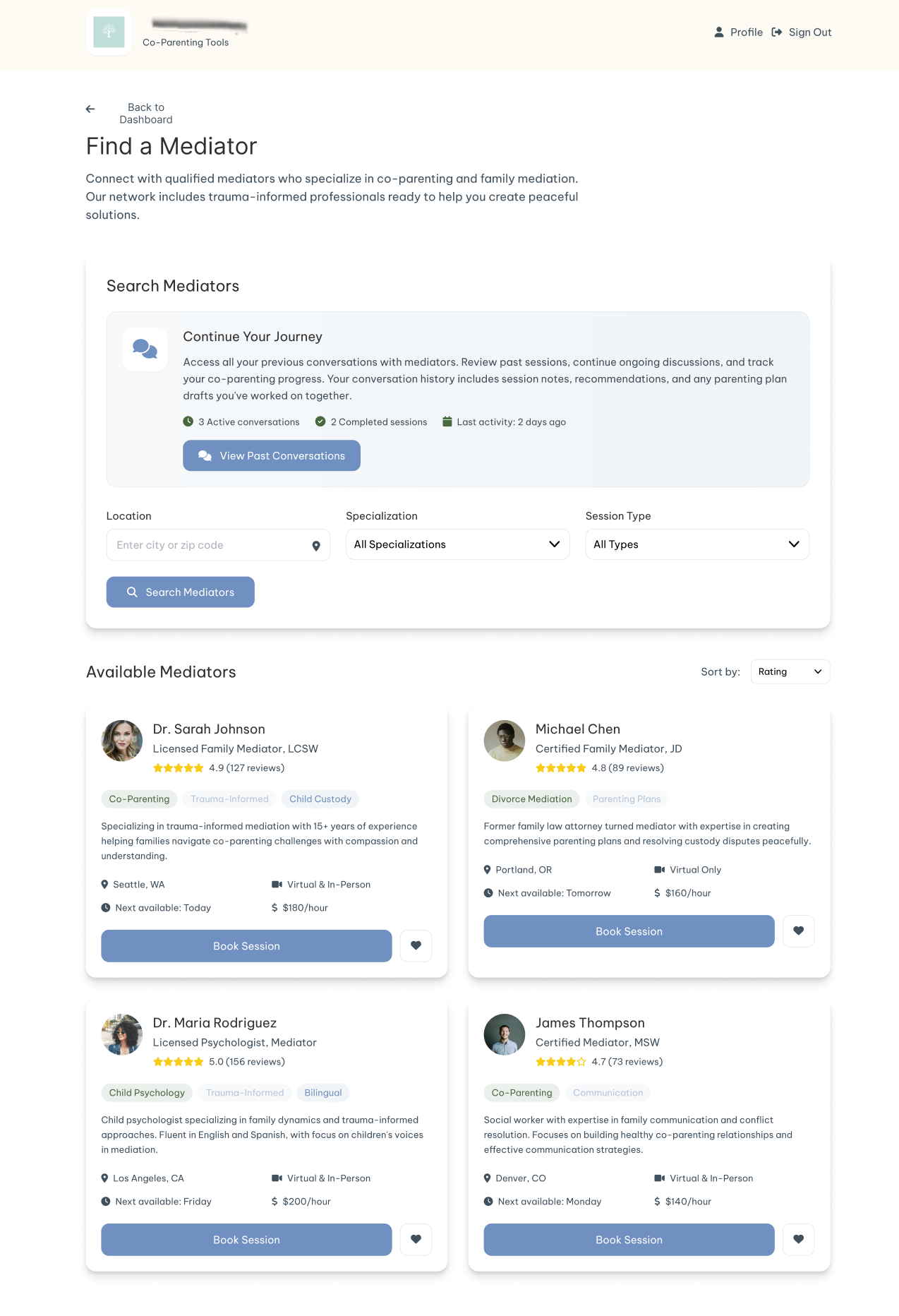899x1316 pixels.
Task: Click clock icon beside Next available: Monday
Action: coord(488,1202)
